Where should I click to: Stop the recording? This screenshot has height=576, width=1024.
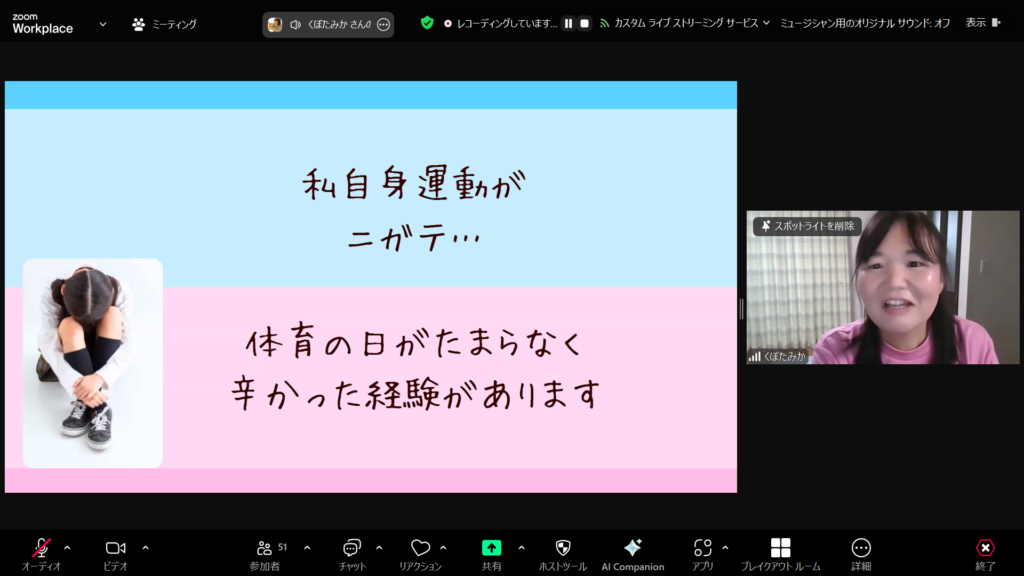click(x=585, y=23)
